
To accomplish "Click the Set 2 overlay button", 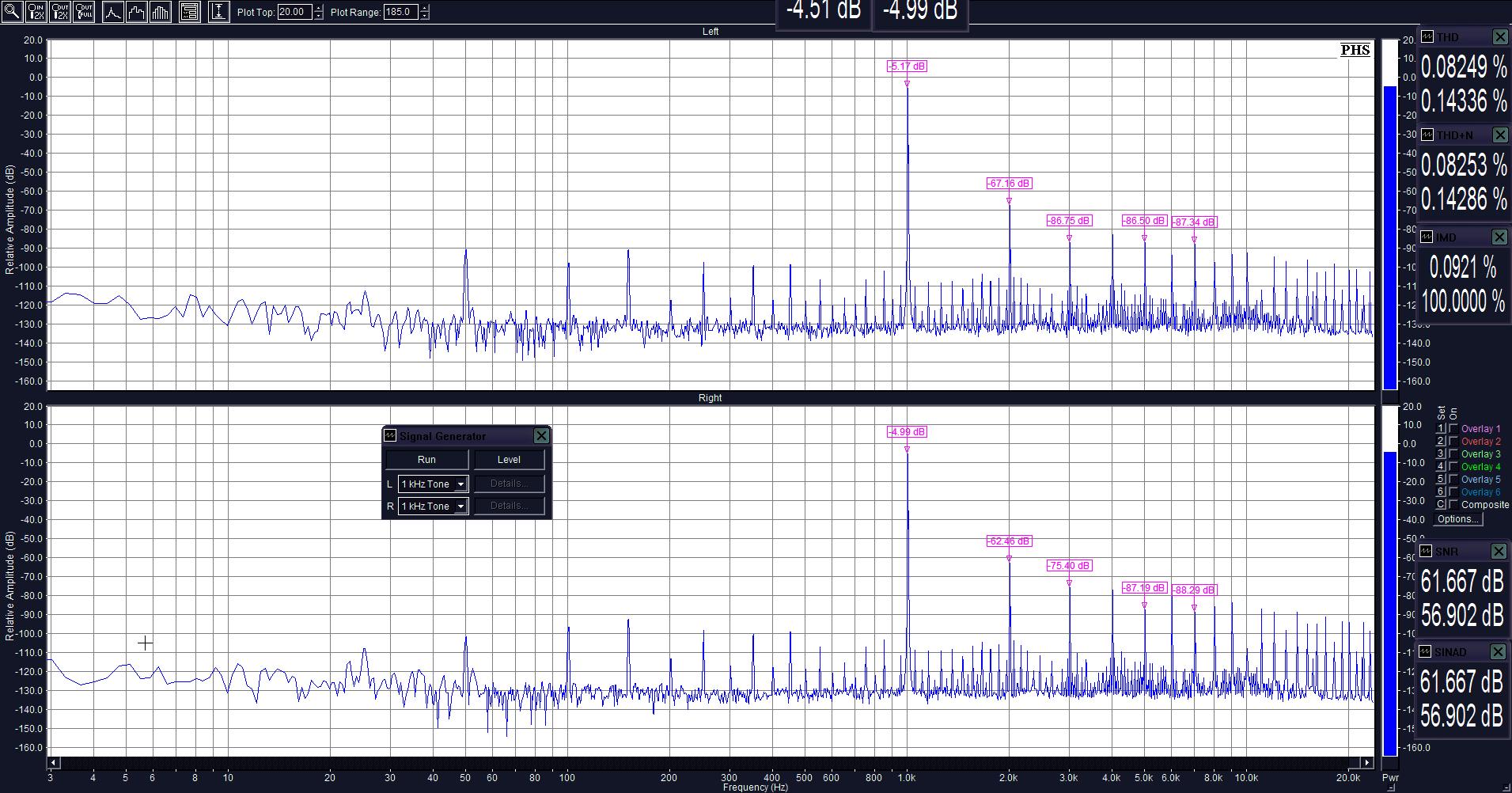I will (x=1441, y=442).
